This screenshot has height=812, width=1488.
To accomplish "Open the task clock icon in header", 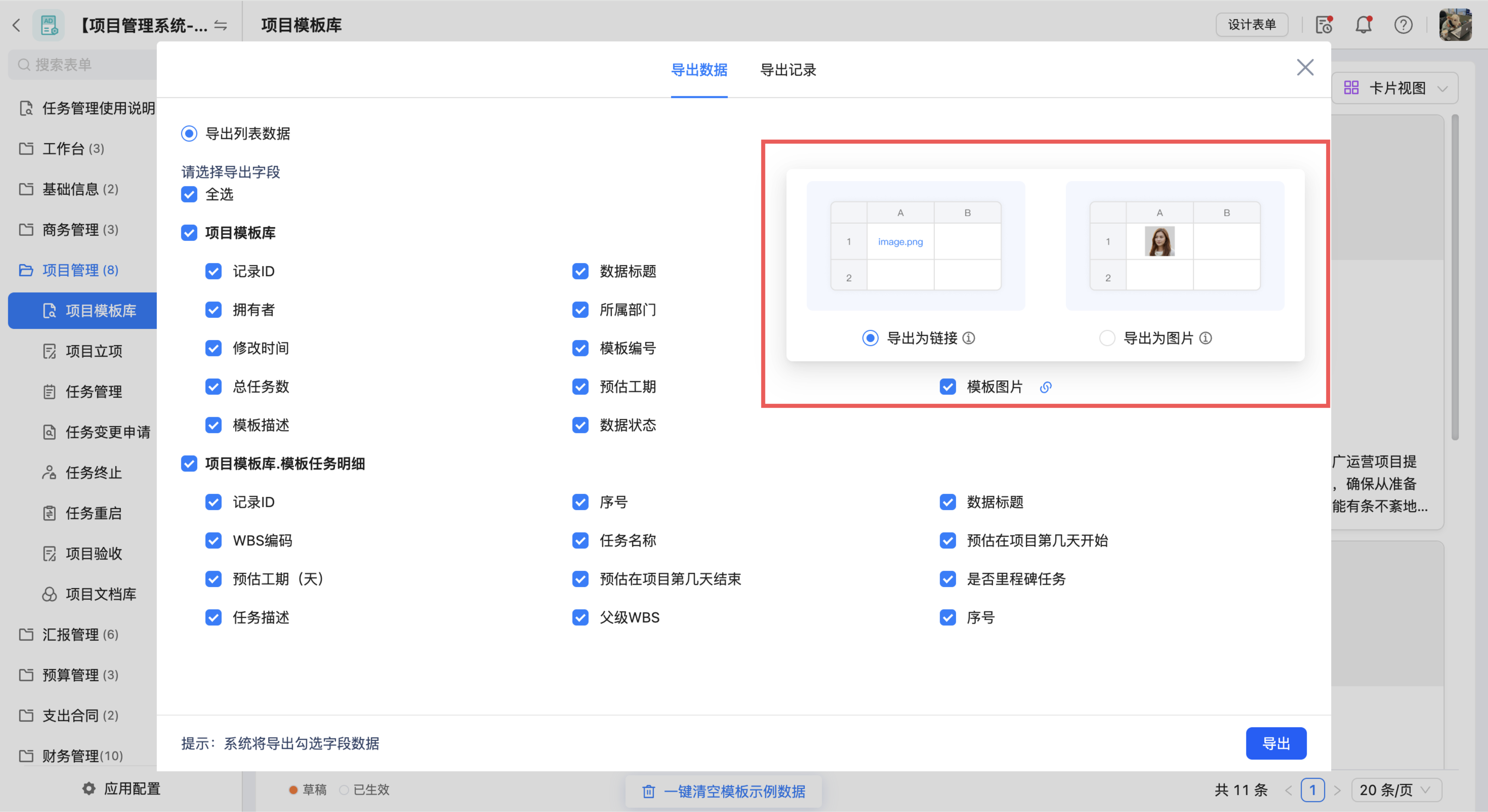I will 1323,25.
